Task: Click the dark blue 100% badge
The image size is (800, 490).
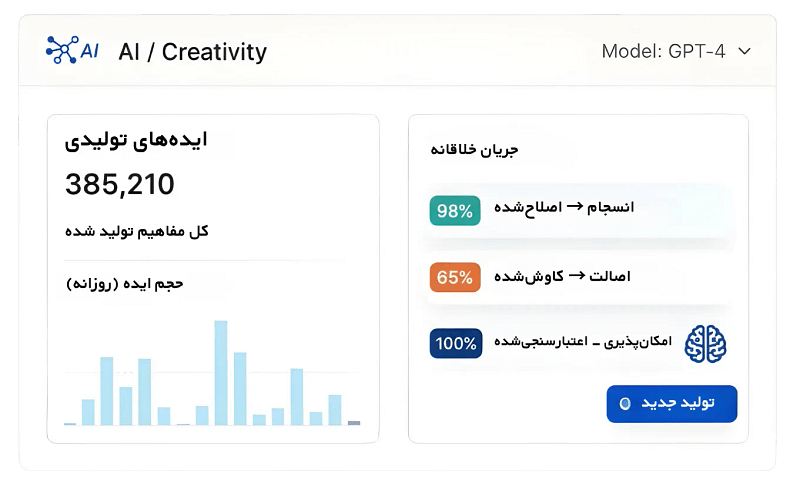Action: [456, 343]
